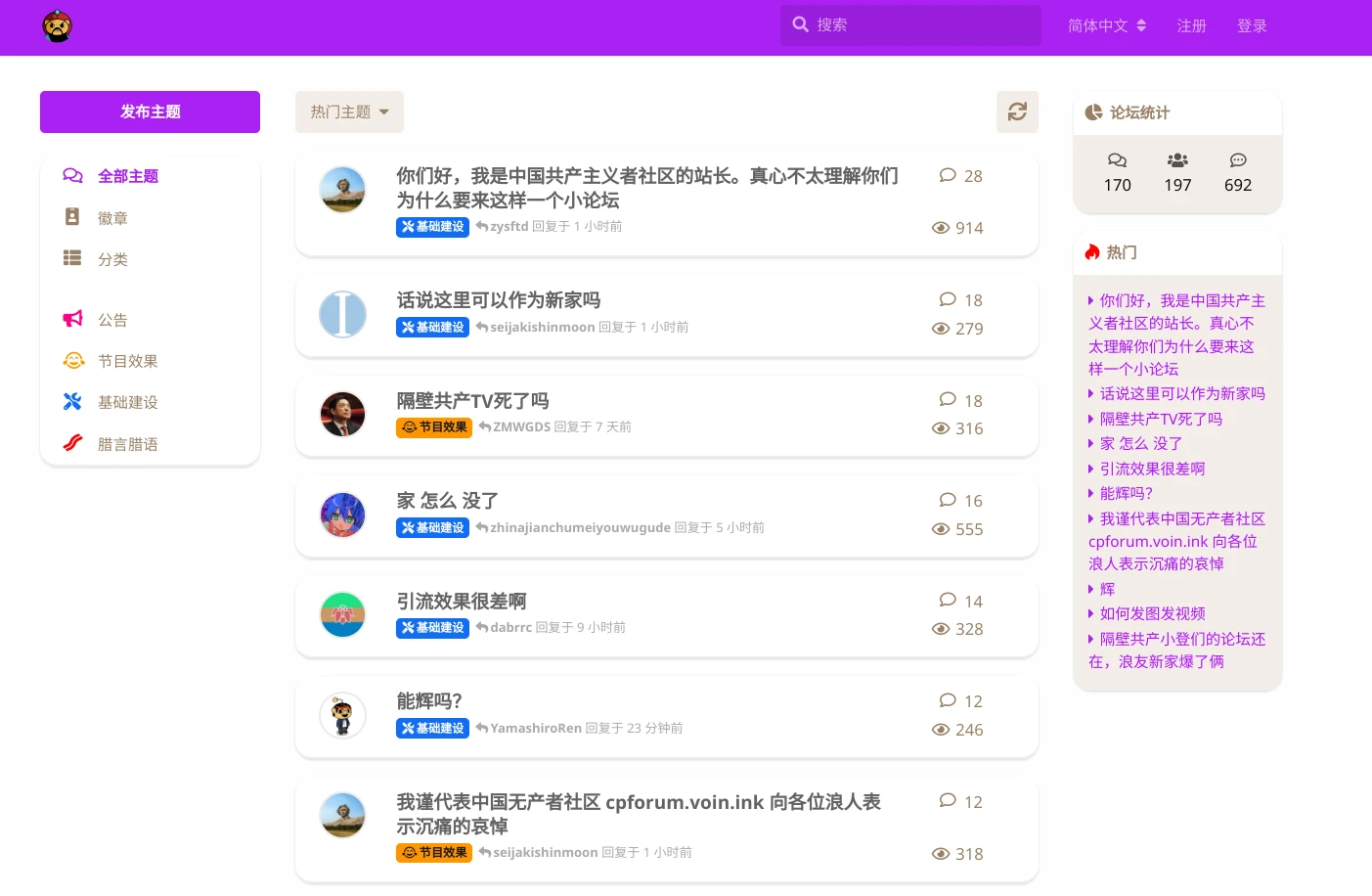Image resolution: width=1372 pixels, height=896 pixels.
Task: Click 节目效果 tag on 隔壁共产TV topic
Action: [x=434, y=427]
